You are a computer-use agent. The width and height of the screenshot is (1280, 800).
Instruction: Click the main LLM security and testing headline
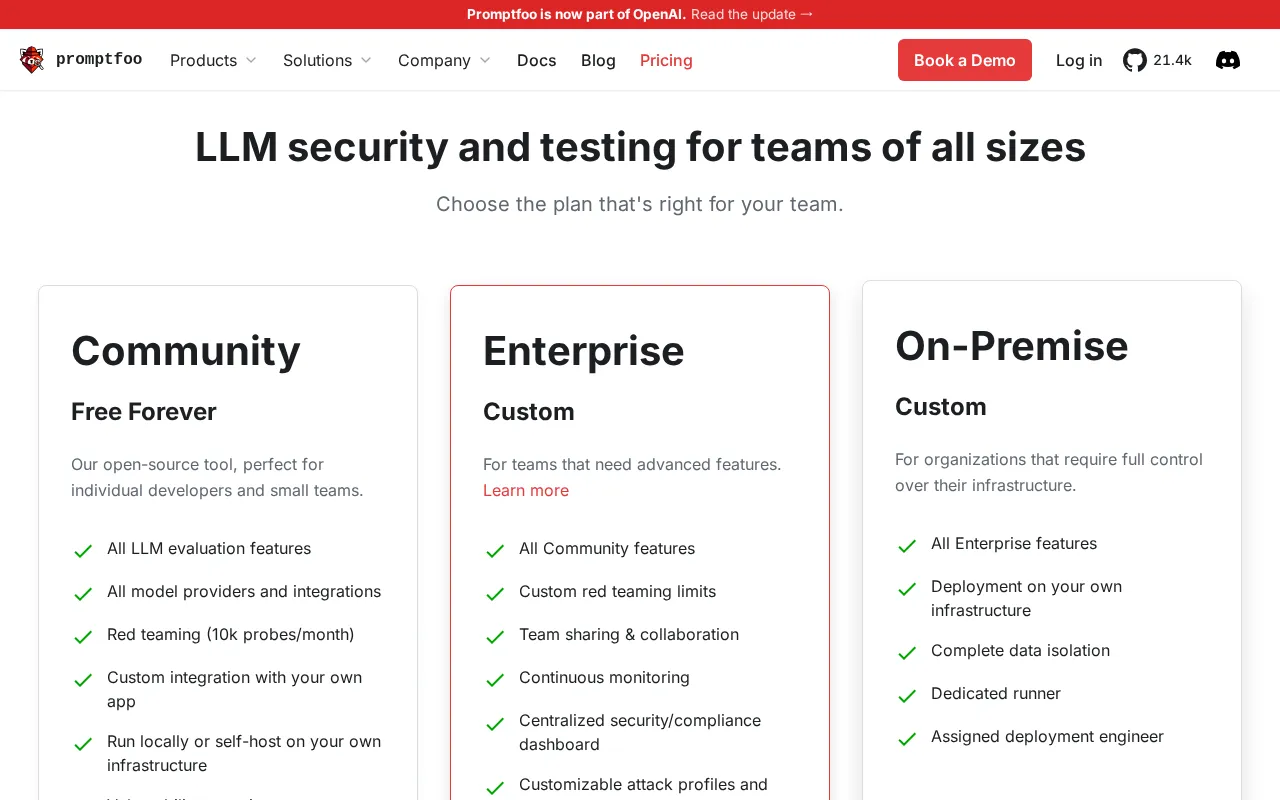tap(640, 147)
